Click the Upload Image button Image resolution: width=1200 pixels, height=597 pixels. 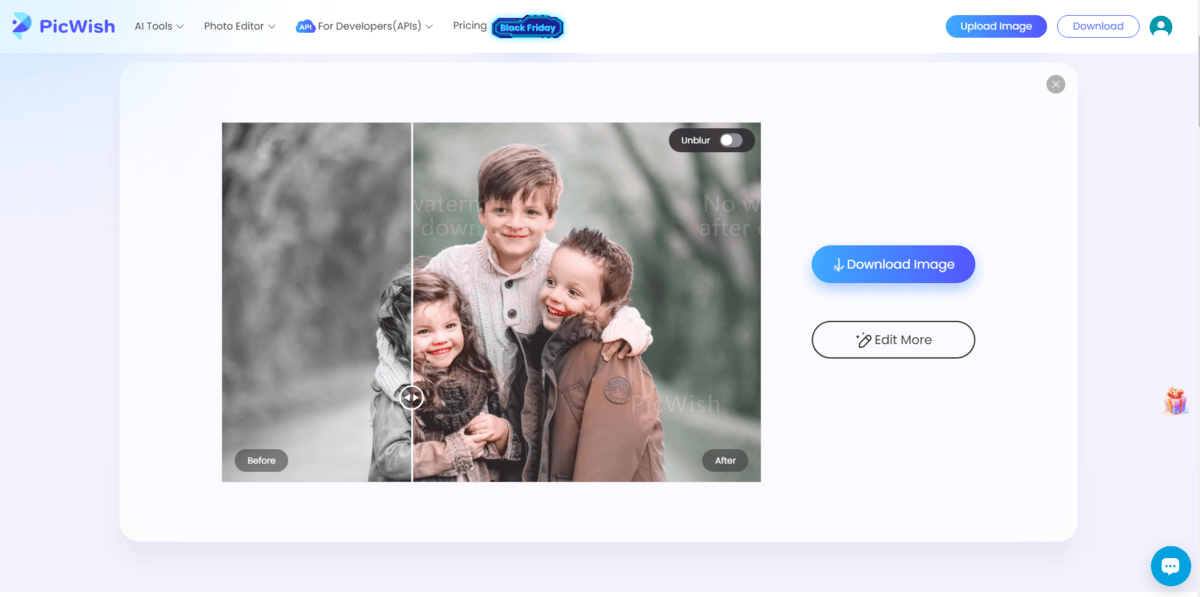(x=996, y=27)
